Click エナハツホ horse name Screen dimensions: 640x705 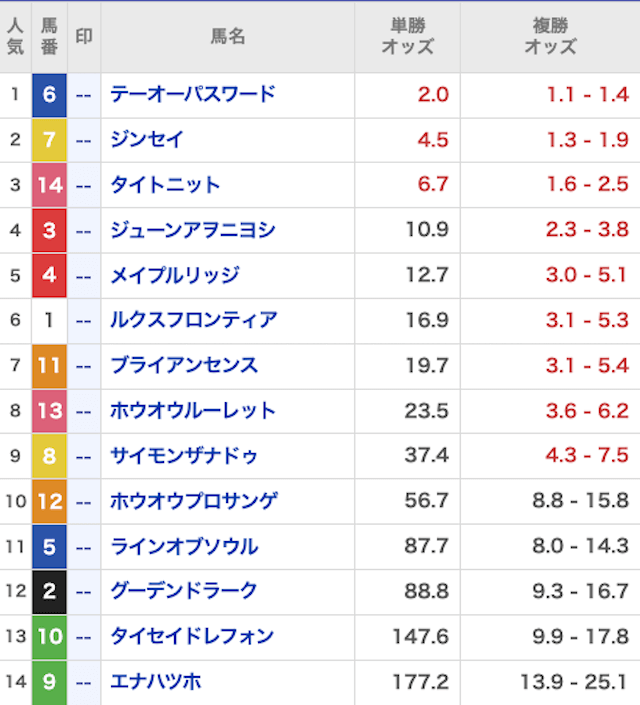pos(156,681)
